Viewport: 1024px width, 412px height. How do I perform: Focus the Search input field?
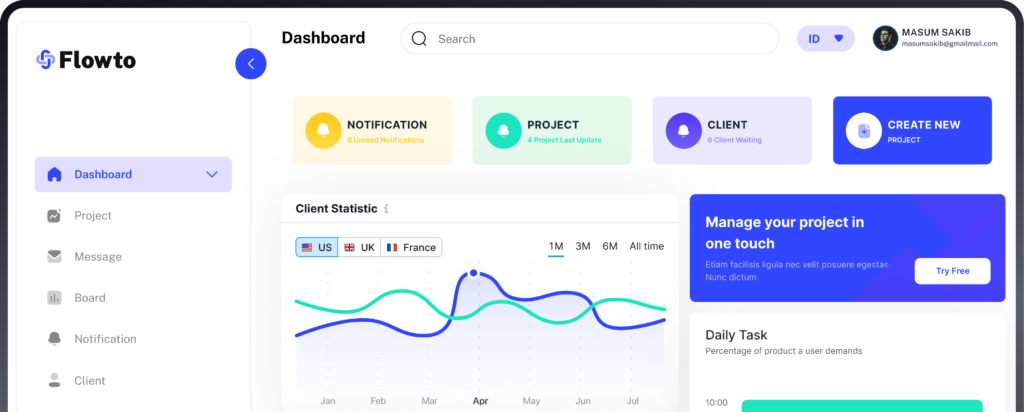coord(600,39)
